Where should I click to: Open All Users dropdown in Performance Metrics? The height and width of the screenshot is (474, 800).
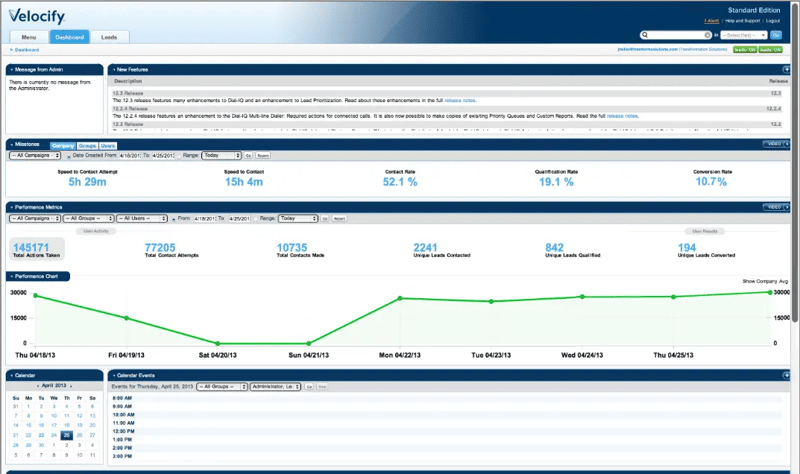[x=140, y=217]
